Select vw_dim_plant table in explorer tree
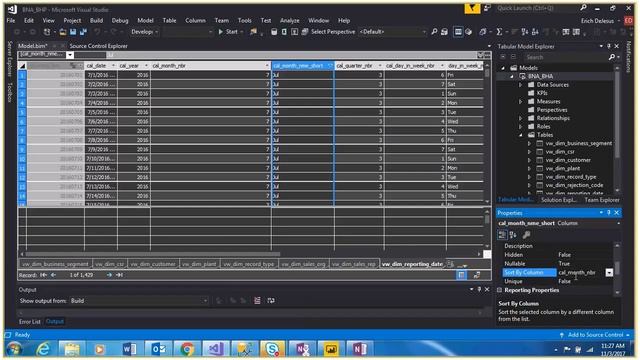This screenshot has width=640, height=360. tap(562, 169)
